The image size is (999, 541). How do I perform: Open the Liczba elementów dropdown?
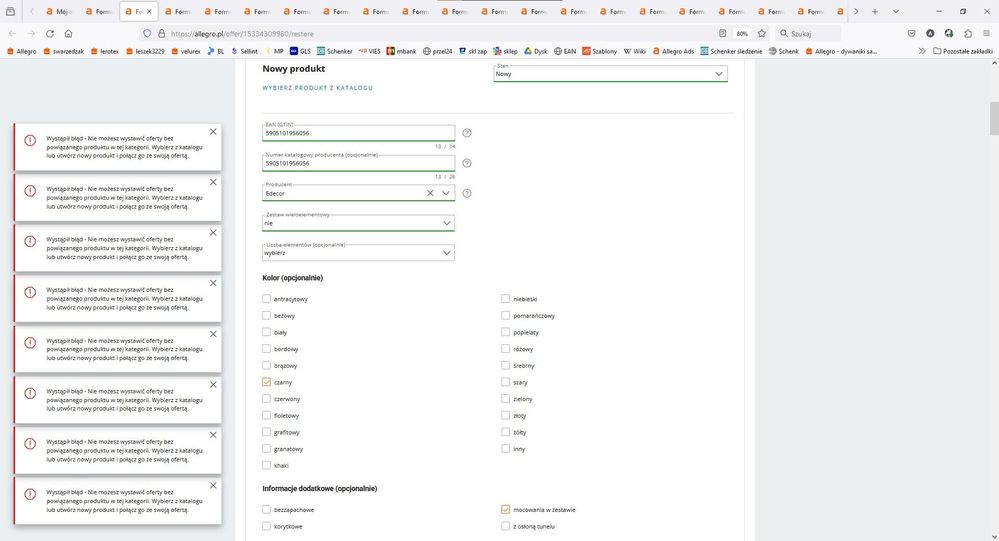click(x=358, y=253)
